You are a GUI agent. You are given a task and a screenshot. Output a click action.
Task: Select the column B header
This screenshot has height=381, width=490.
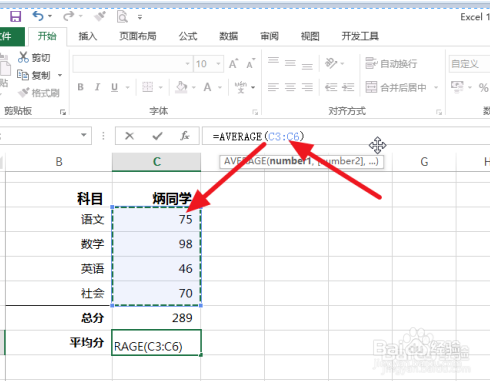pos(59,162)
